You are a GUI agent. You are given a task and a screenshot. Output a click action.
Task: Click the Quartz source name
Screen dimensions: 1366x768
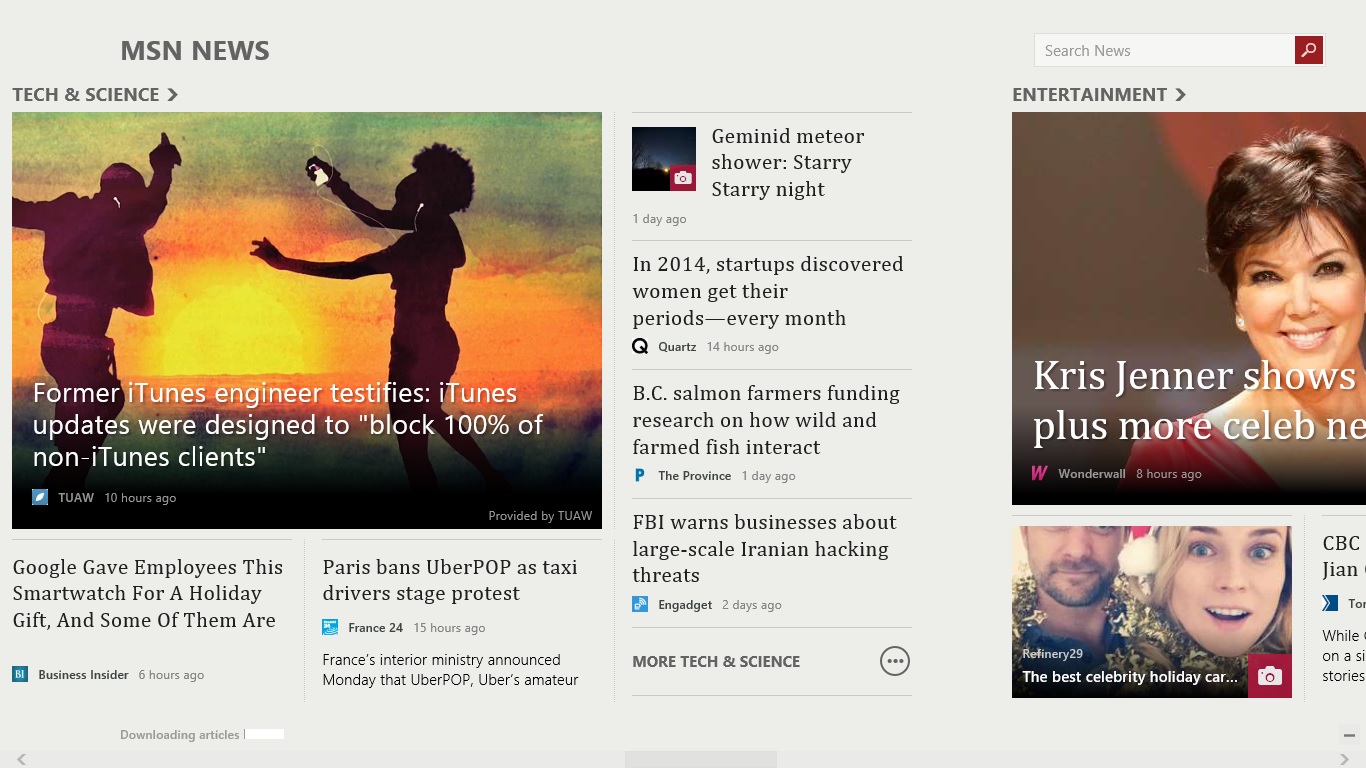click(x=677, y=347)
